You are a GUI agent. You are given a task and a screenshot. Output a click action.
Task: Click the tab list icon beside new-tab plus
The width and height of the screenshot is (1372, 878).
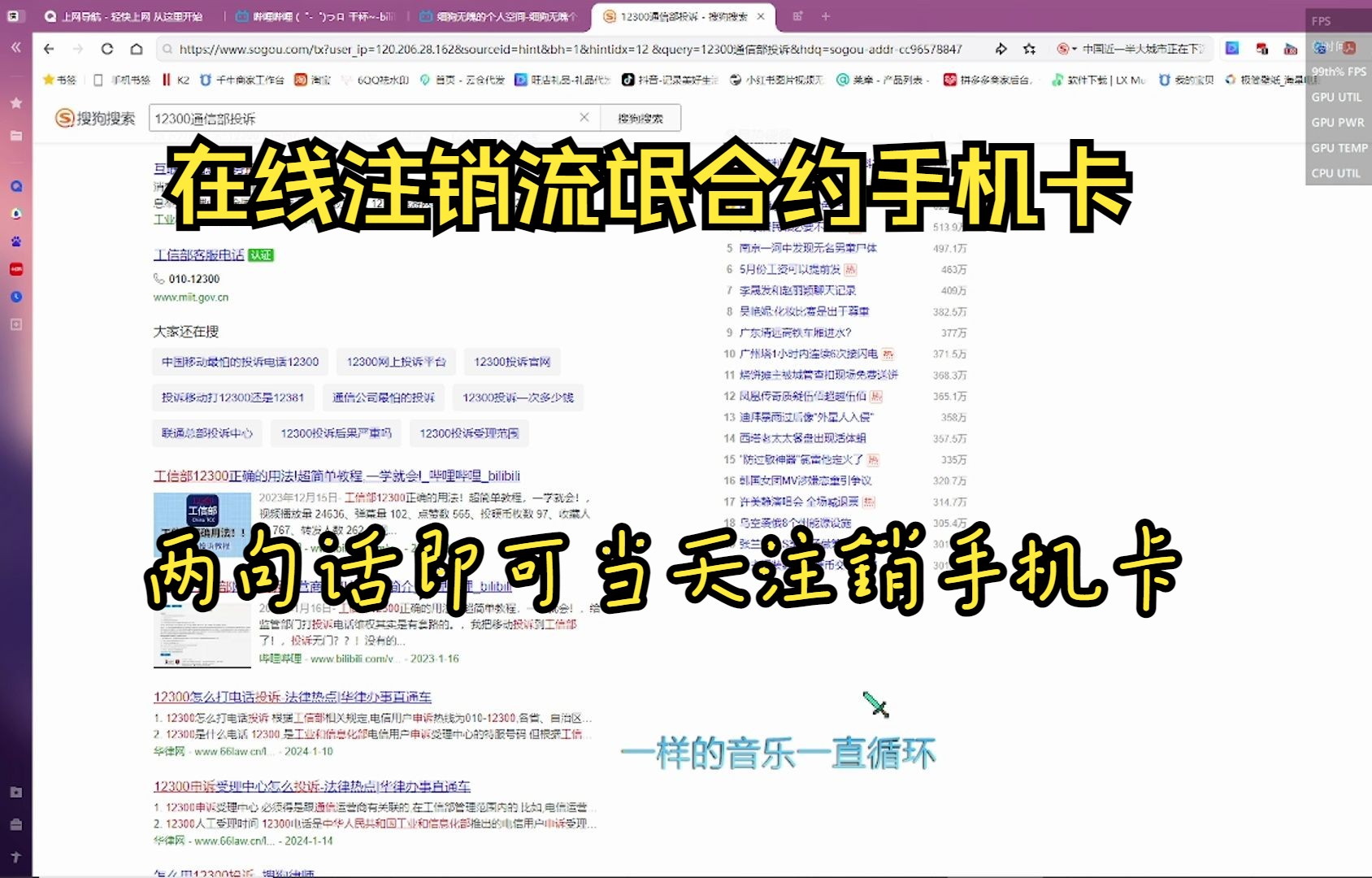pos(797,16)
